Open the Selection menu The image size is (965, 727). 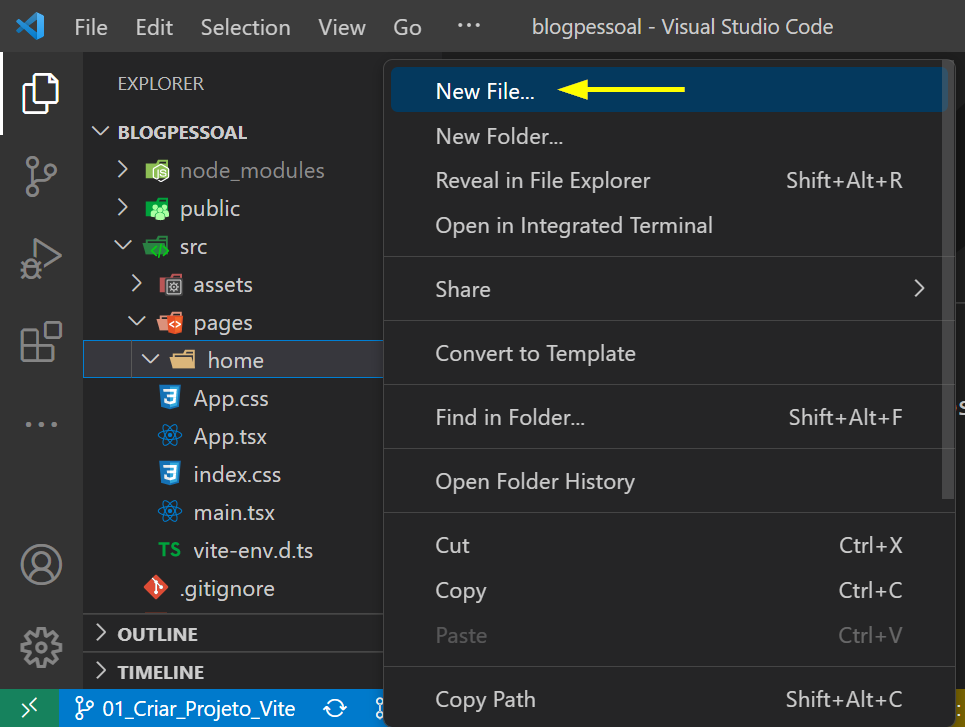245,27
